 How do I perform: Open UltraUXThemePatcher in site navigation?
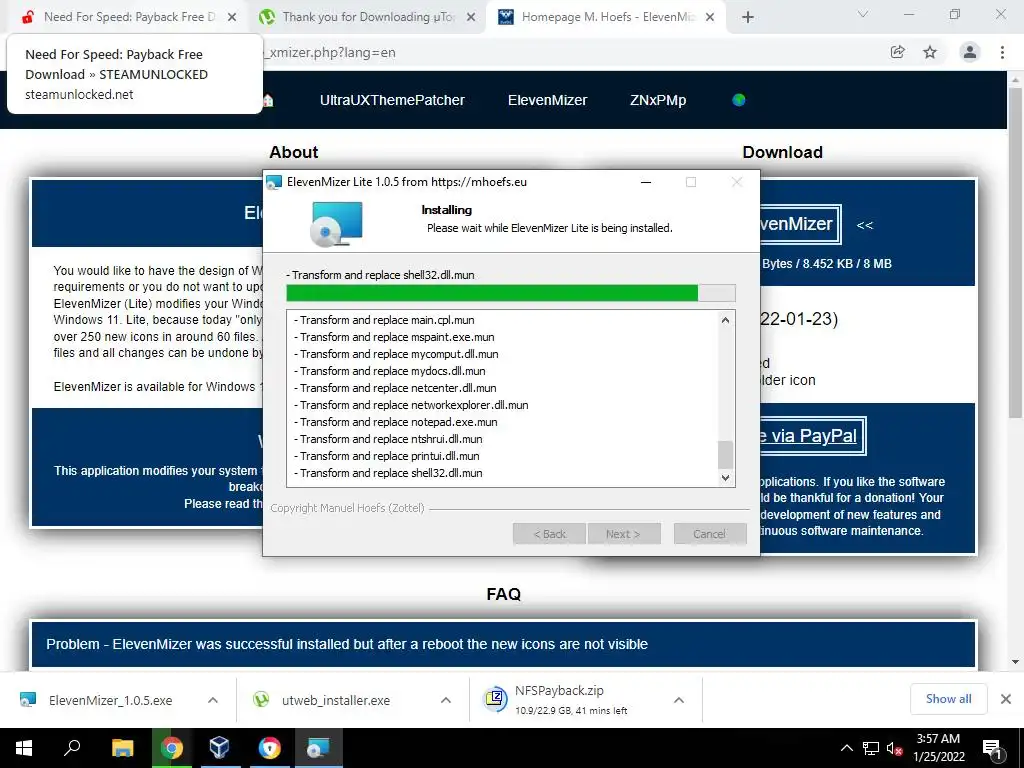coord(392,100)
